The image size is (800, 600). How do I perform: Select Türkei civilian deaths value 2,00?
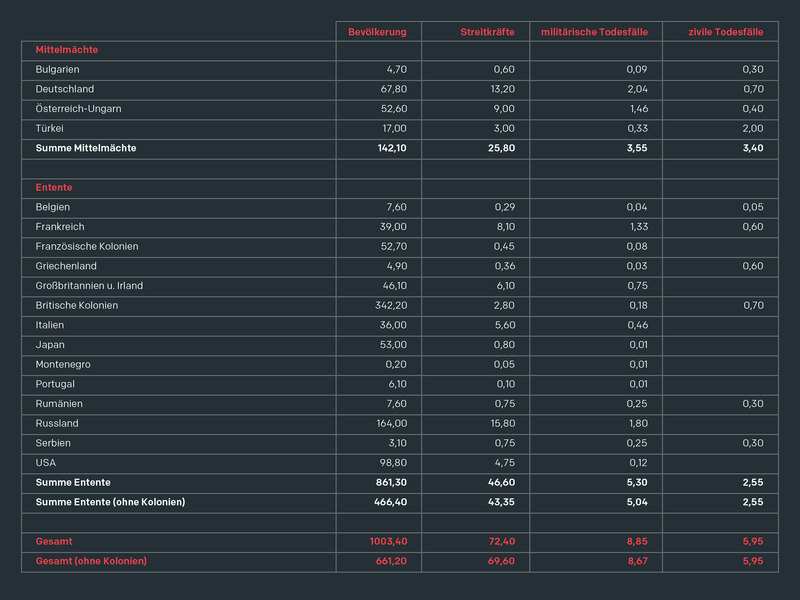753,129
